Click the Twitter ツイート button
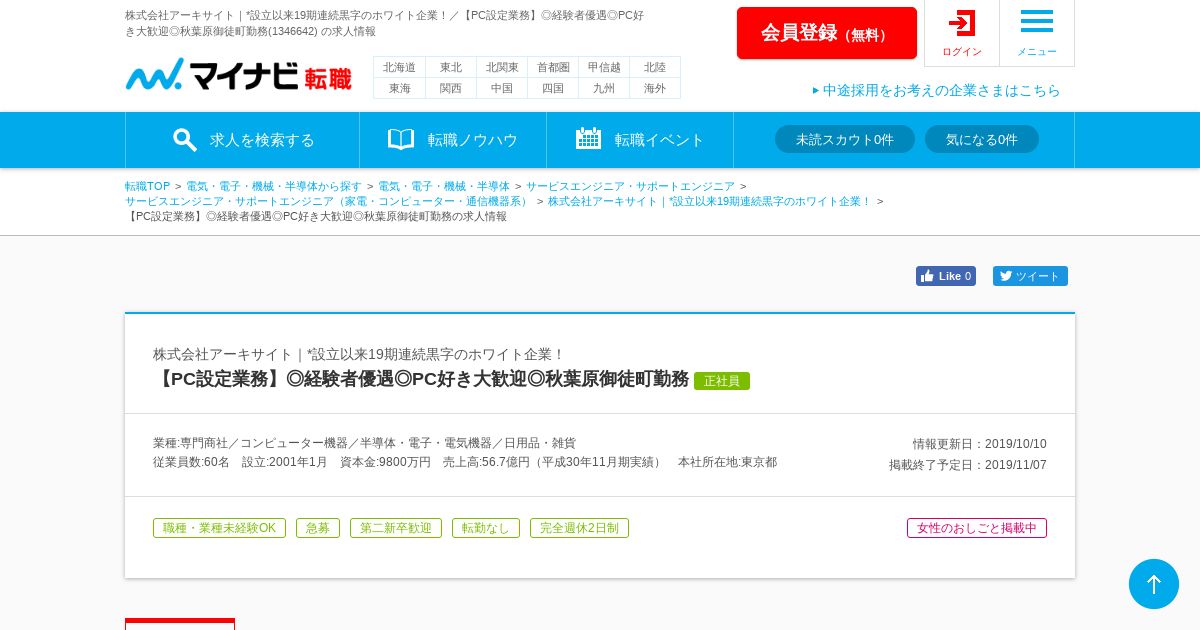This screenshot has width=1200, height=630. pos(1030,276)
